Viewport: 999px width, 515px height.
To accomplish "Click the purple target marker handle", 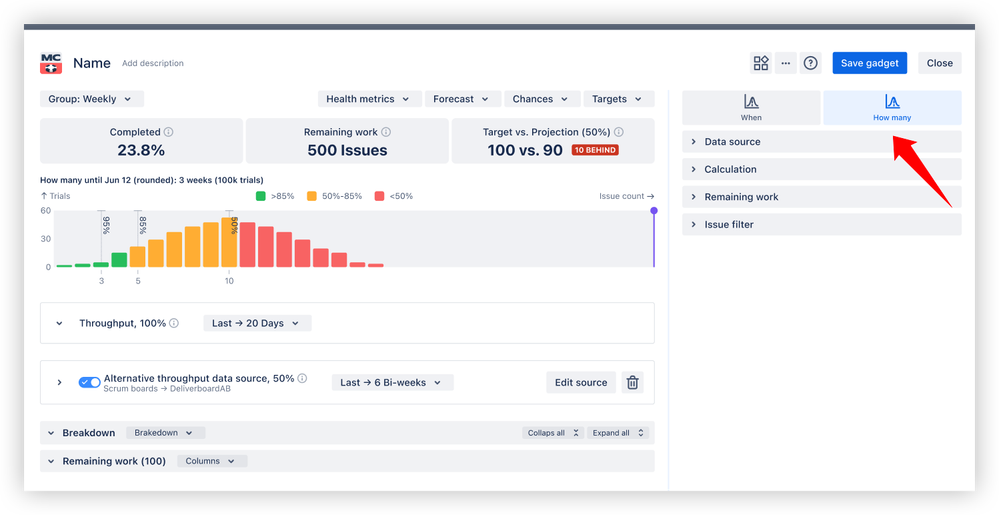I will 654,211.
